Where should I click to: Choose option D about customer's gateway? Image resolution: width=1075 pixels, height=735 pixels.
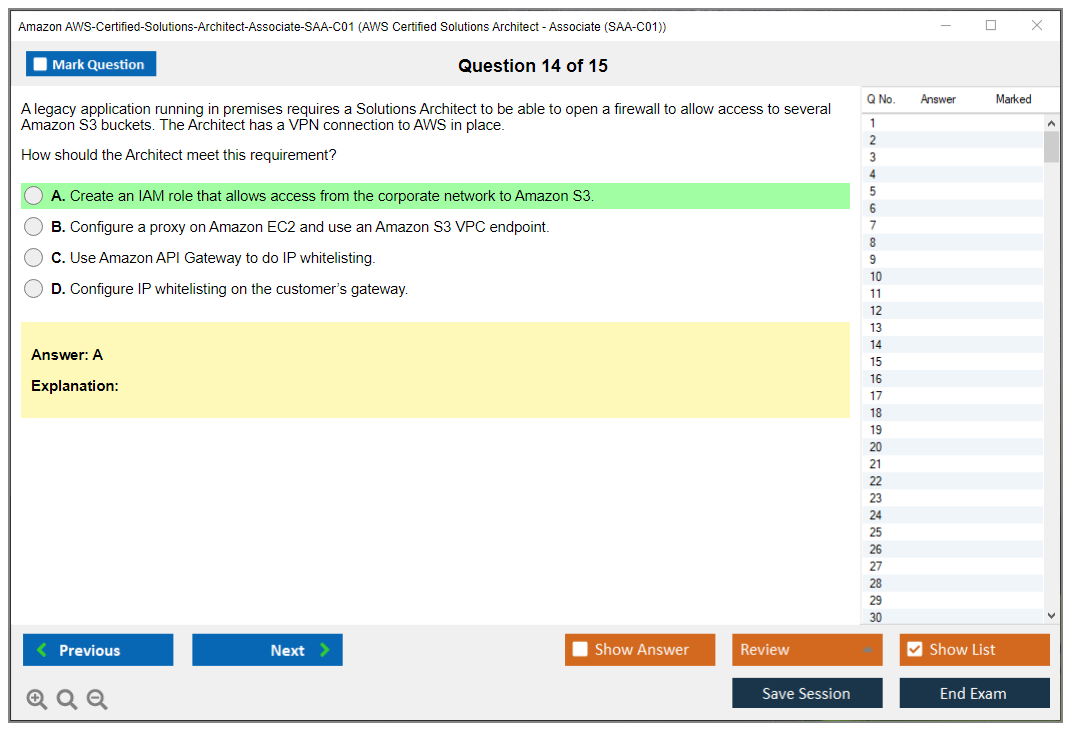[x=34, y=289]
